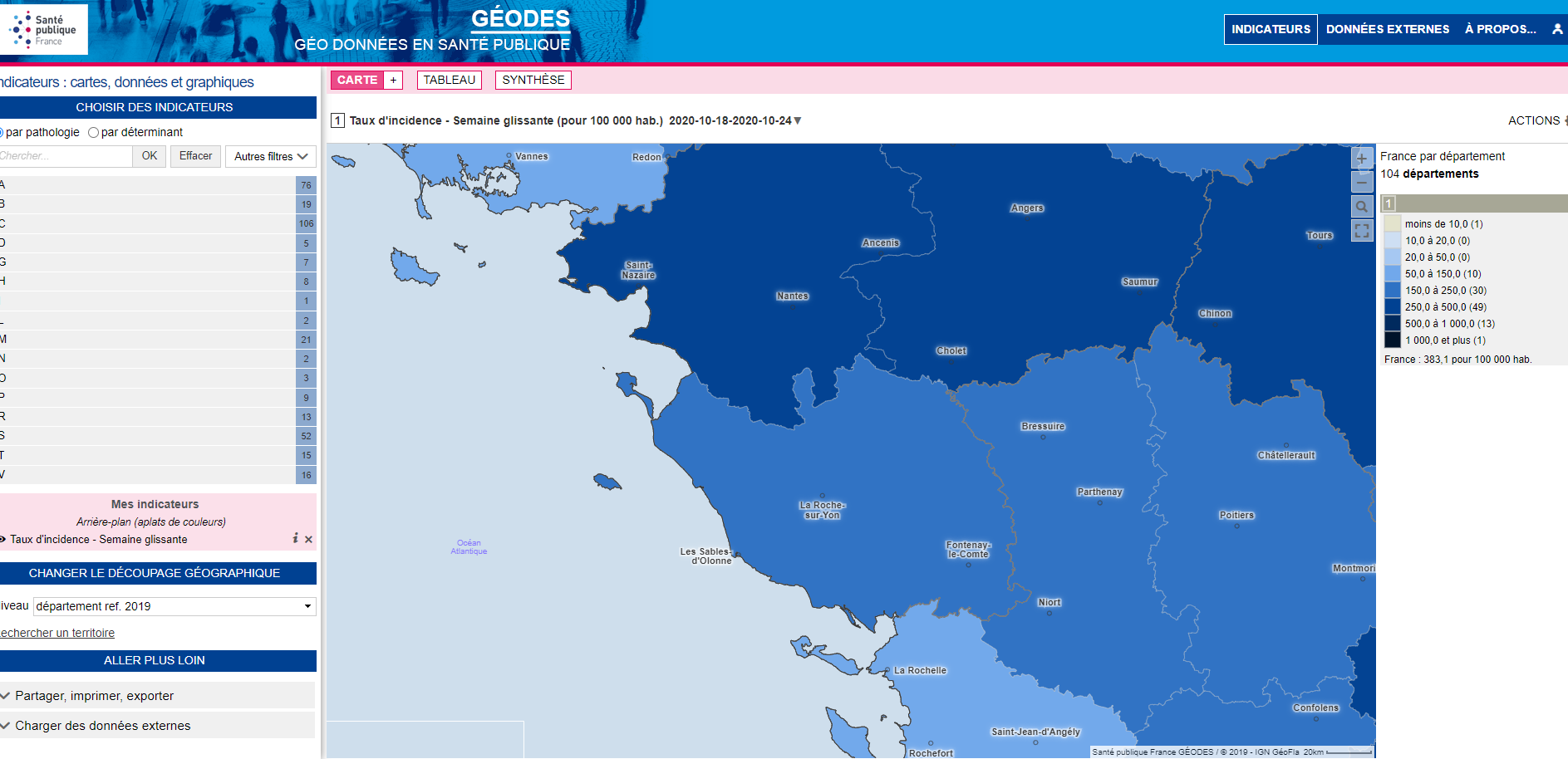Expand Charger des données externes section
Image resolution: width=1568 pixels, height=759 pixels.
pyautogui.click(x=158, y=726)
